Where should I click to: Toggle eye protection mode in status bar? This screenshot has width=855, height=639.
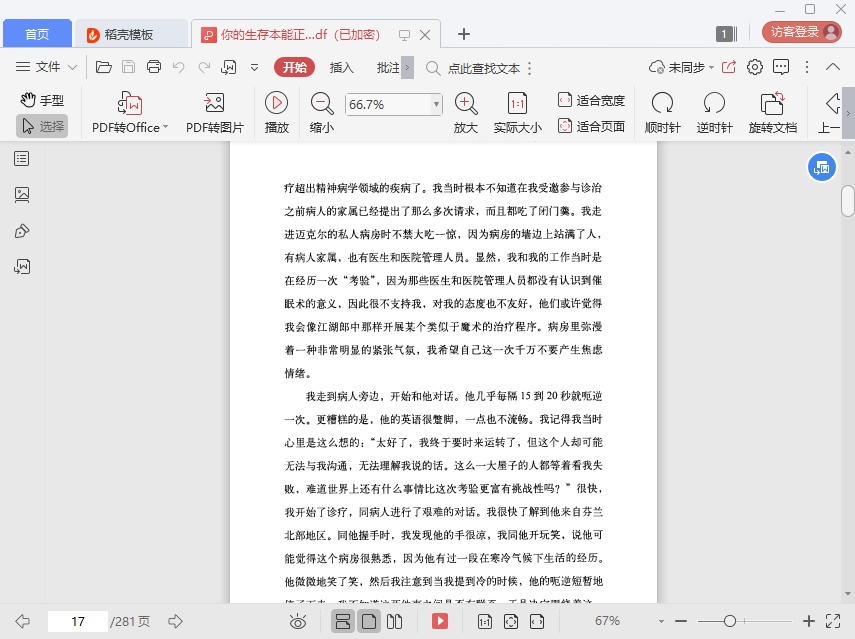coord(297,621)
